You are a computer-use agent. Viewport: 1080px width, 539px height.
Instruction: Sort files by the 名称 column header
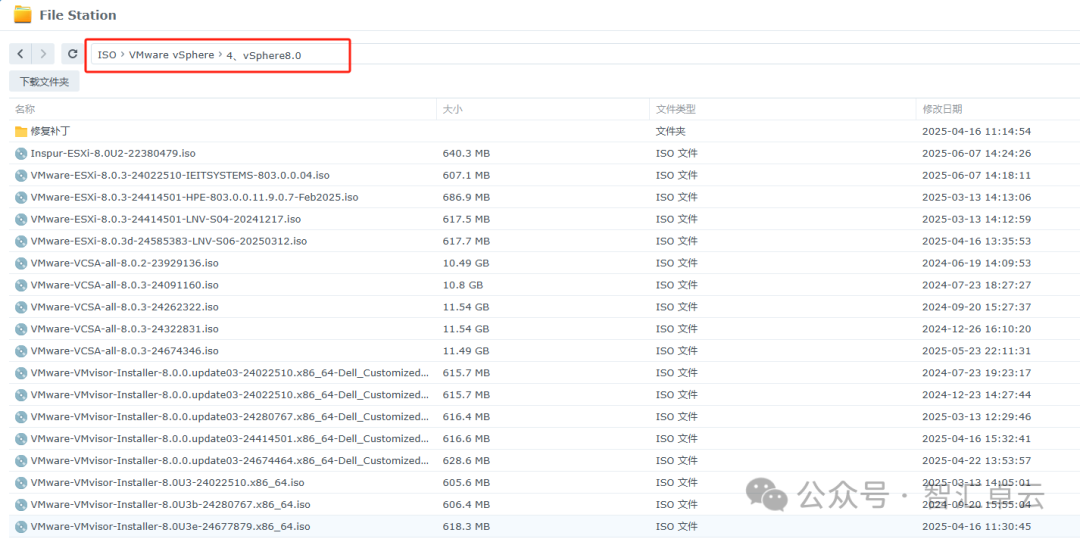[x=25, y=109]
